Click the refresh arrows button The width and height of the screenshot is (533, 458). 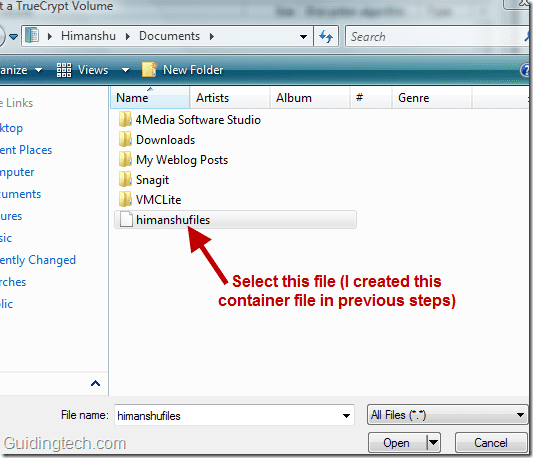coord(326,36)
